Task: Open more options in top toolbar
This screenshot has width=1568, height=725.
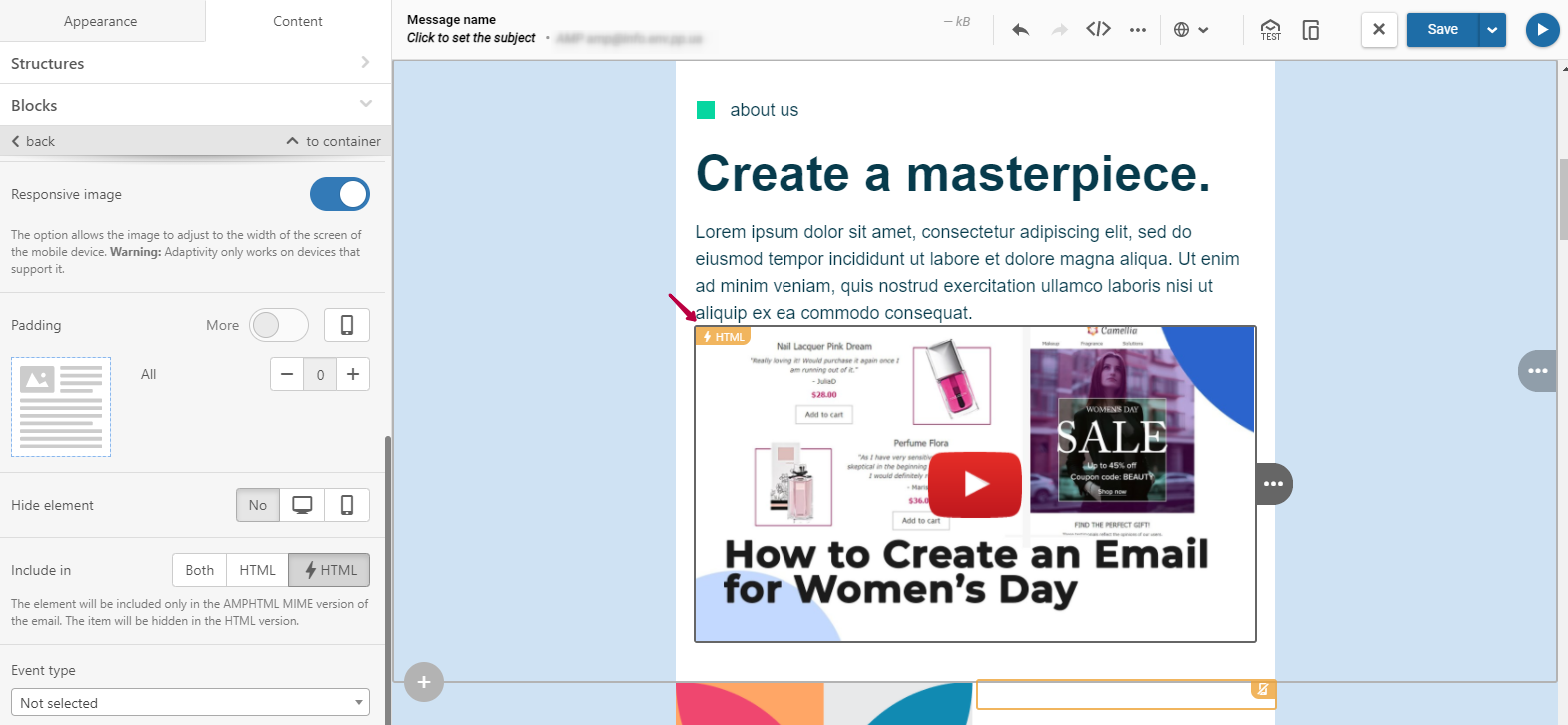Action: (x=1137, y=30)
